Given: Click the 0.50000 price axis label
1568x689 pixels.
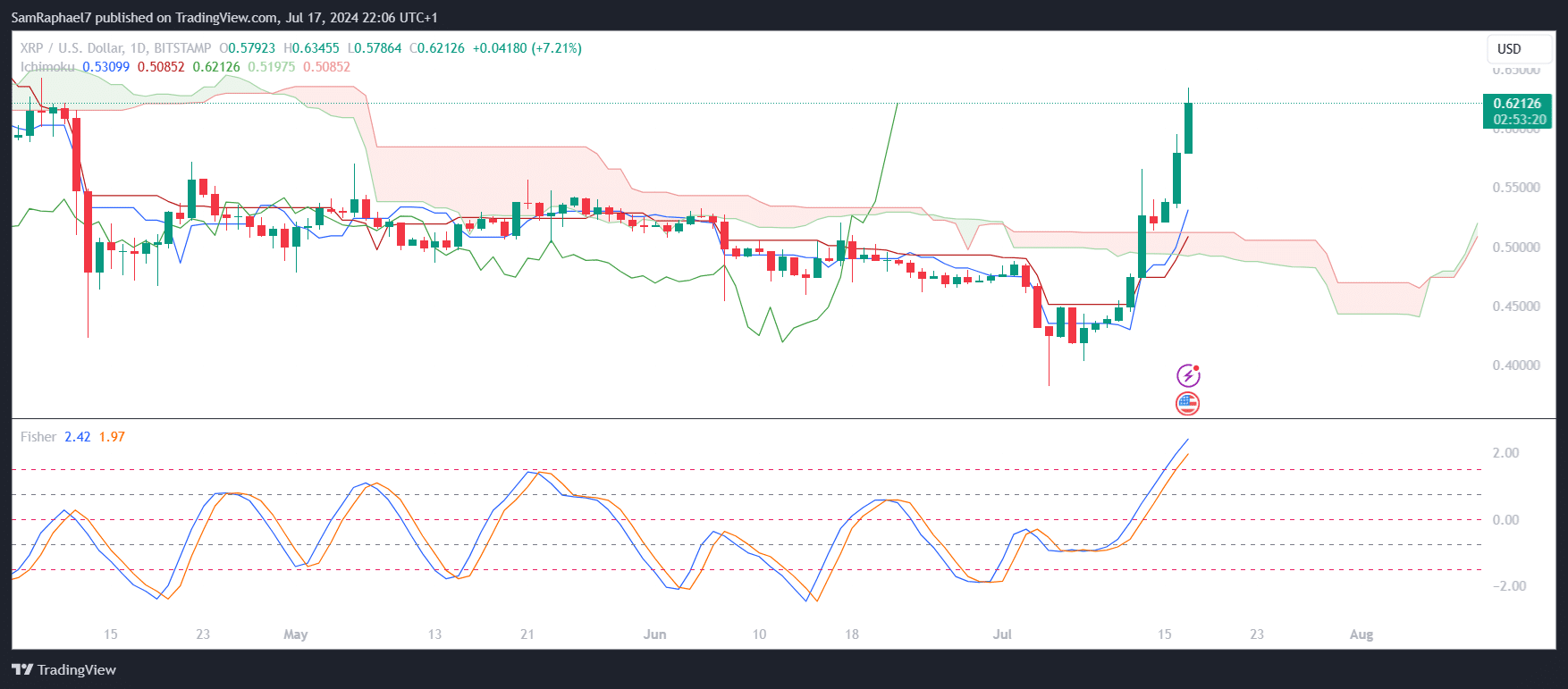Looking at the screenshot, I should [x=1516, y=247].
